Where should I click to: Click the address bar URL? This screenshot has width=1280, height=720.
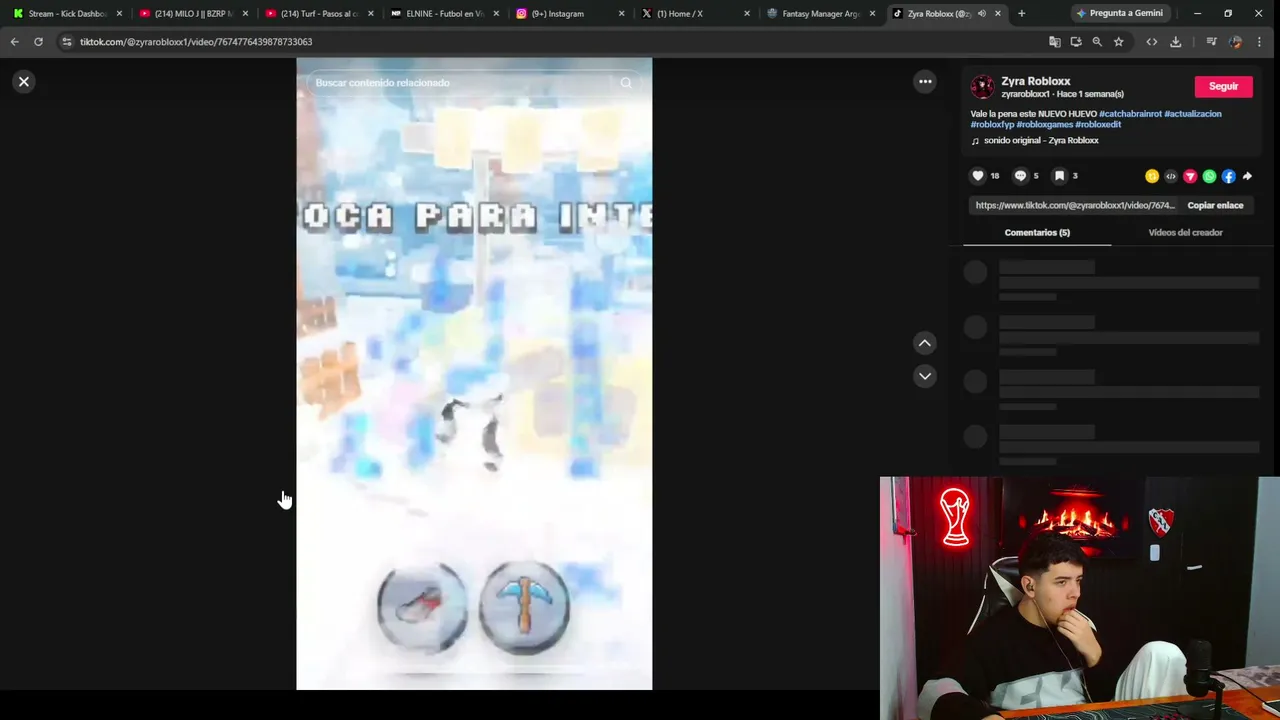tap(196, 42)
